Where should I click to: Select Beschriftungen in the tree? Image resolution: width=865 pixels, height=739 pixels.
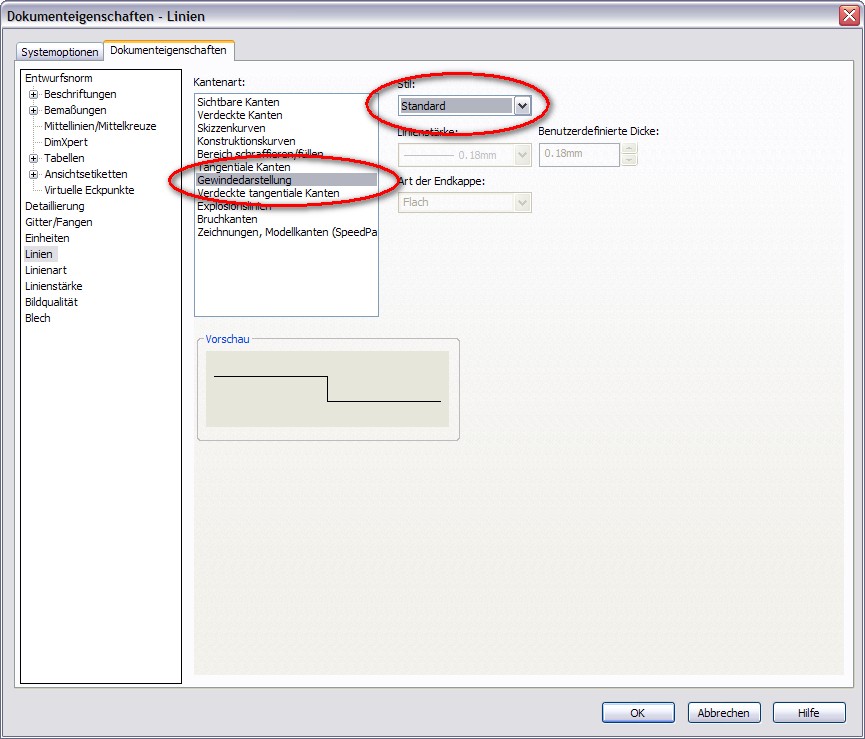coord(80,94)
